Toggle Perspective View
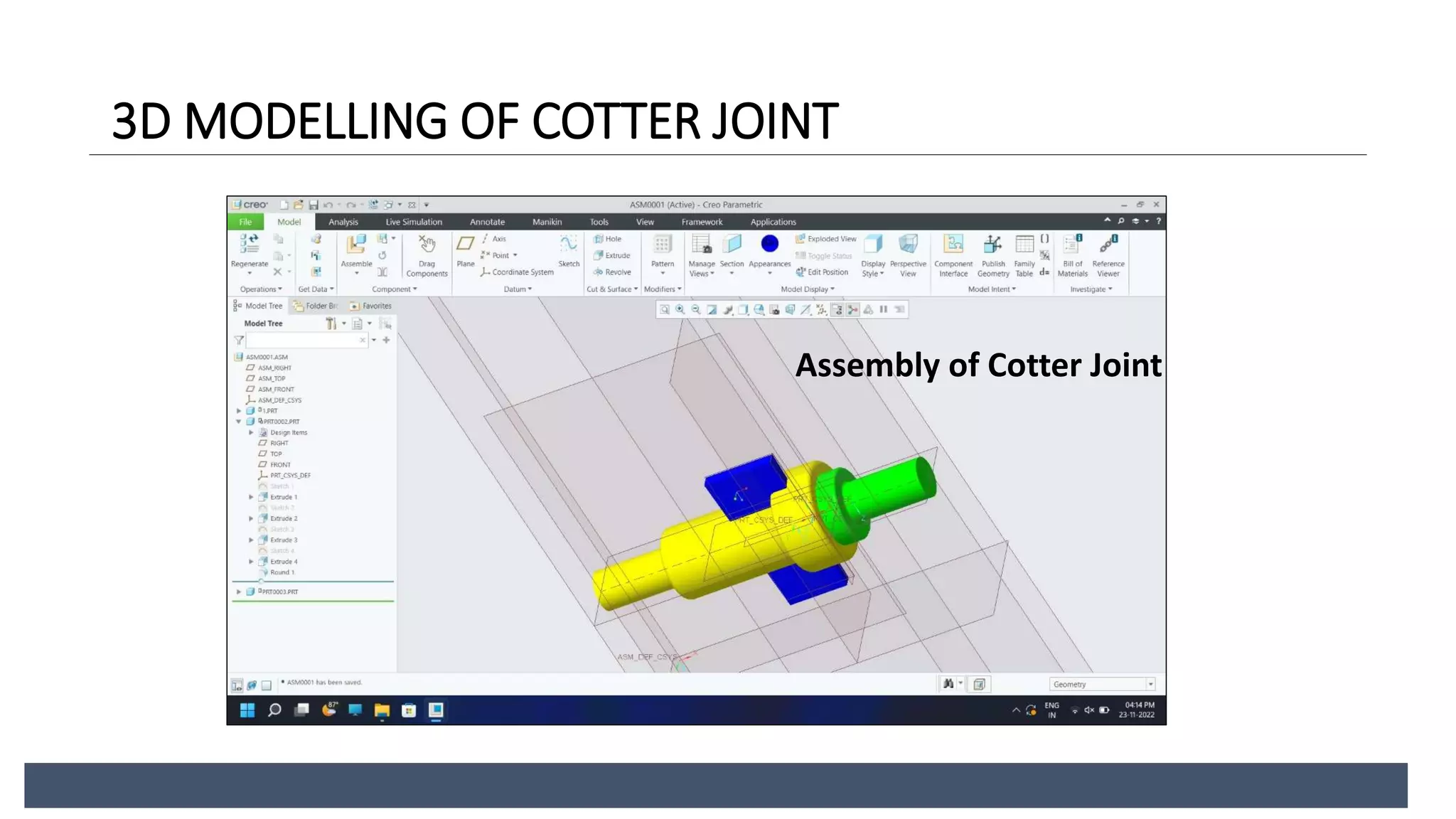The image size is (1456, 819). (x=908, y=245)
